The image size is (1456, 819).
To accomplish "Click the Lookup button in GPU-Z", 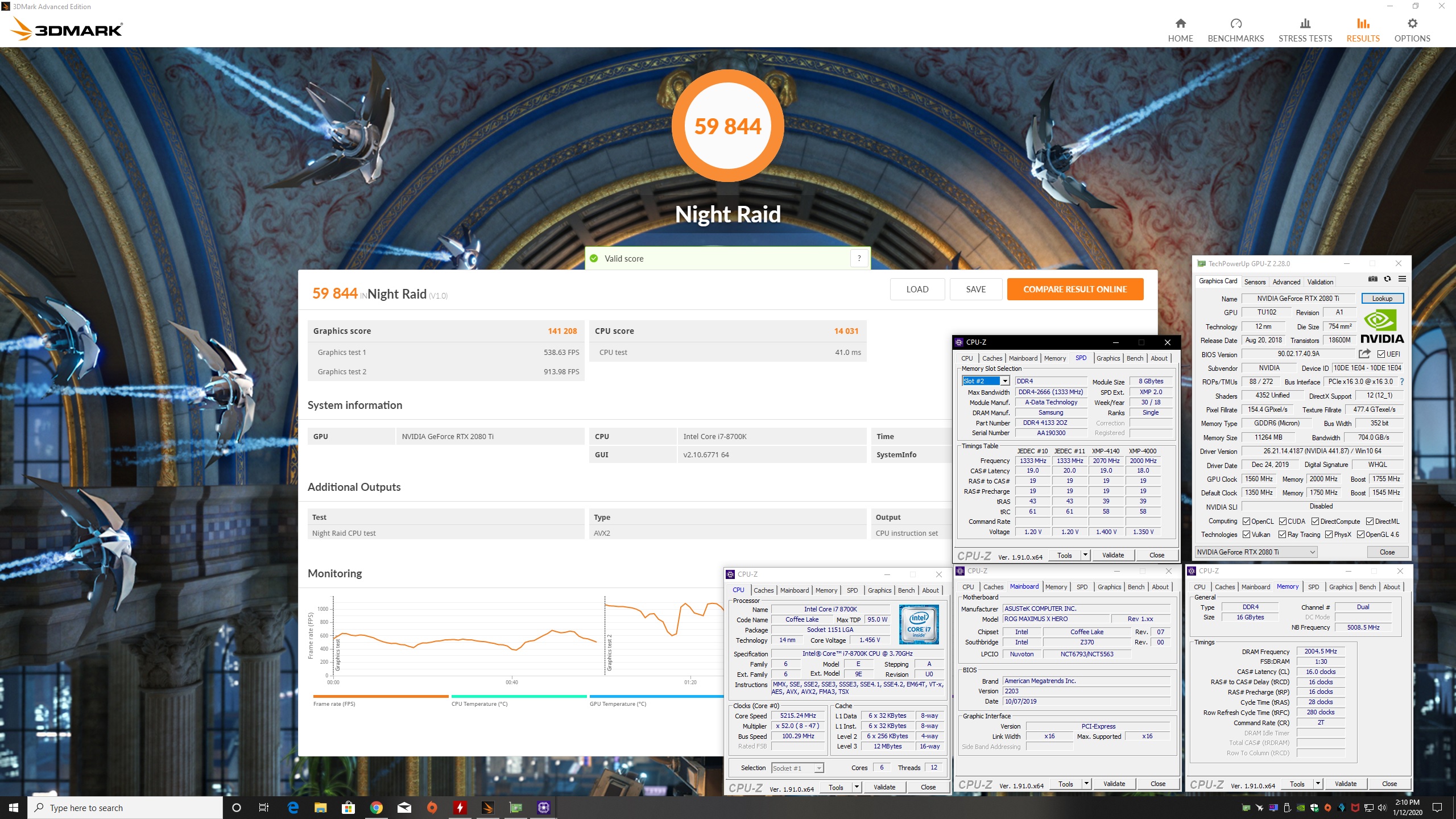I will (x=1382, y=299).
